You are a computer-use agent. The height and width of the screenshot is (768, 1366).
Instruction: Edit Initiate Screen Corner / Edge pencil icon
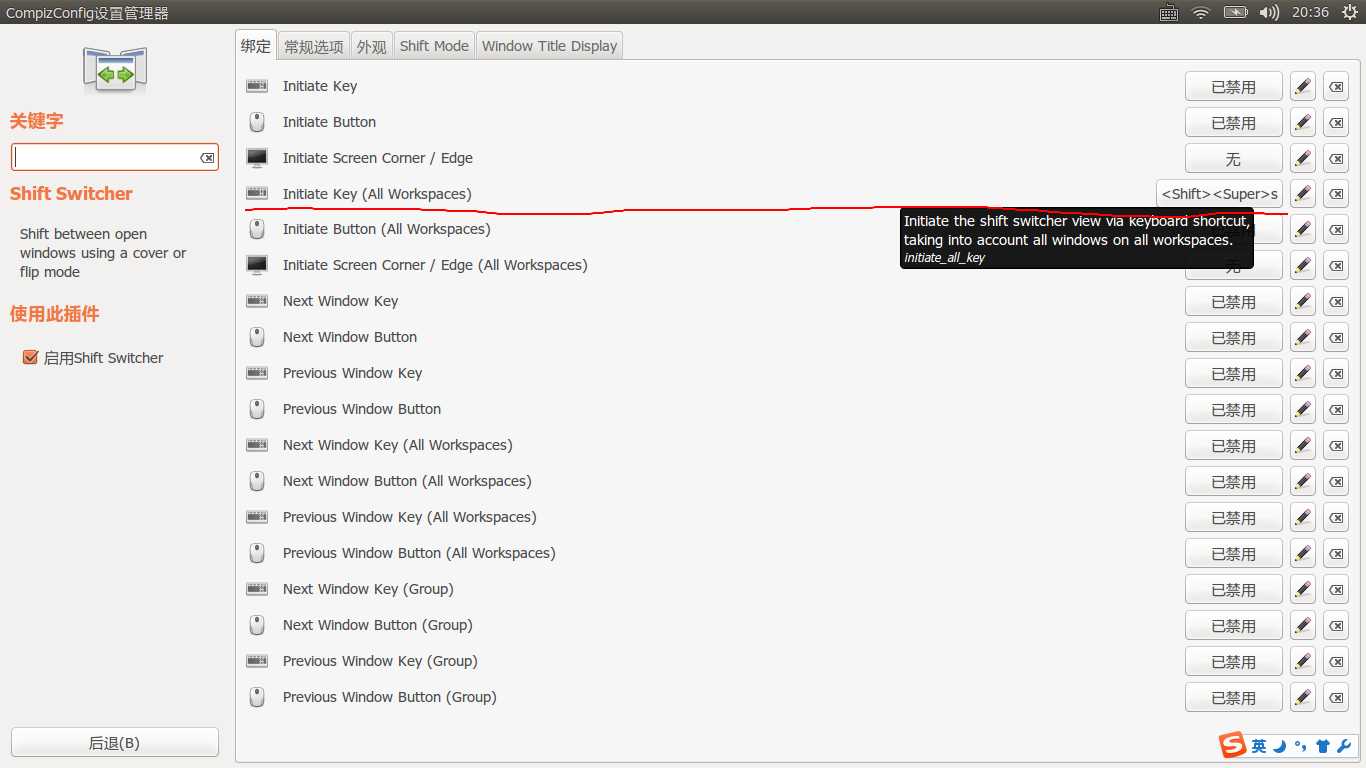1302,159
